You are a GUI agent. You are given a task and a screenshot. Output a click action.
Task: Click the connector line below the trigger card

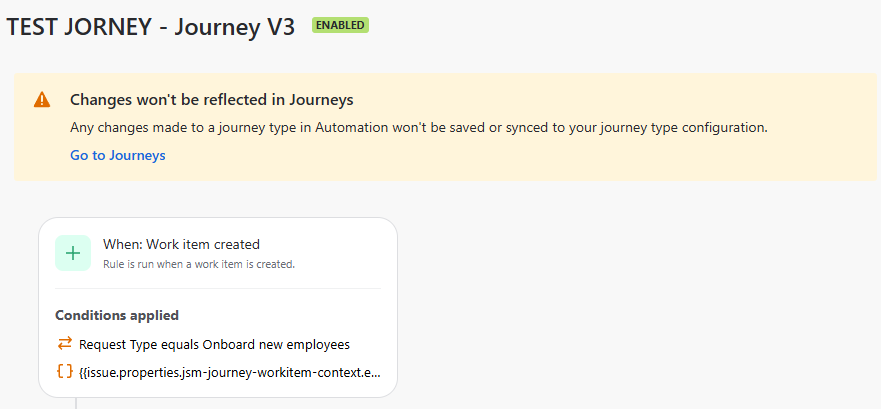click(x=76, y=403)
